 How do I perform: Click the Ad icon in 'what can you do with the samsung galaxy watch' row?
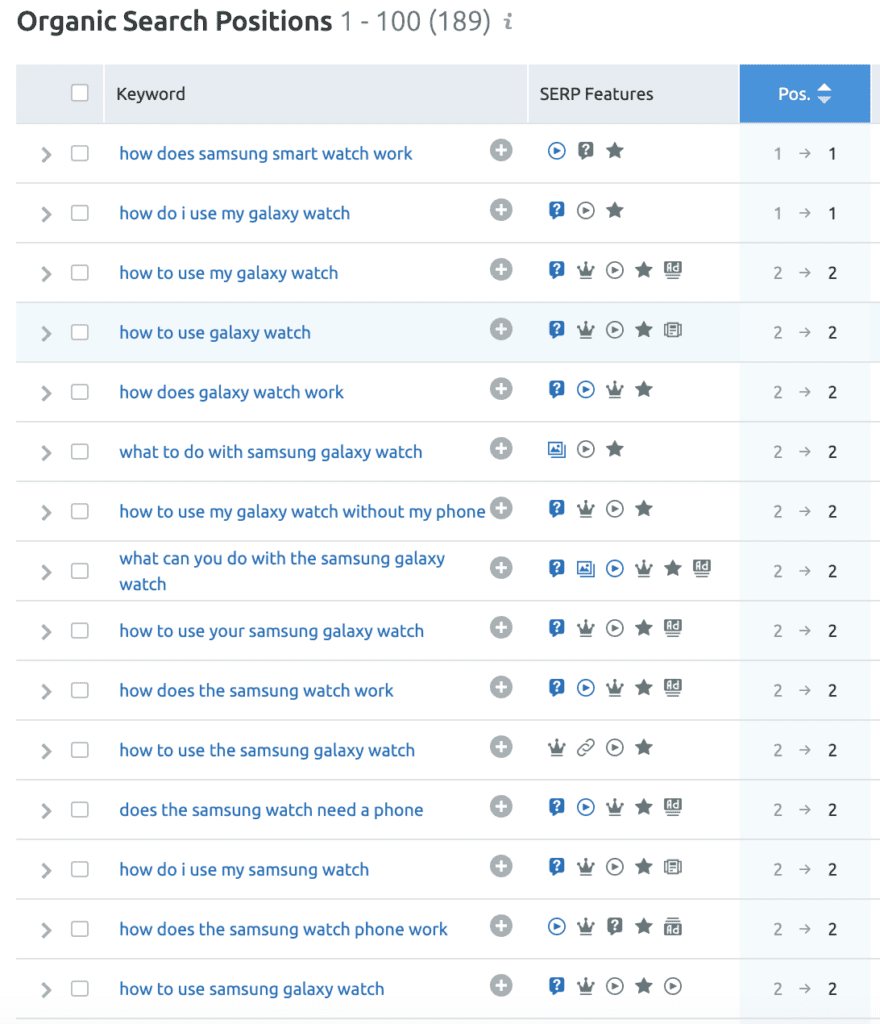click(702, 568)
